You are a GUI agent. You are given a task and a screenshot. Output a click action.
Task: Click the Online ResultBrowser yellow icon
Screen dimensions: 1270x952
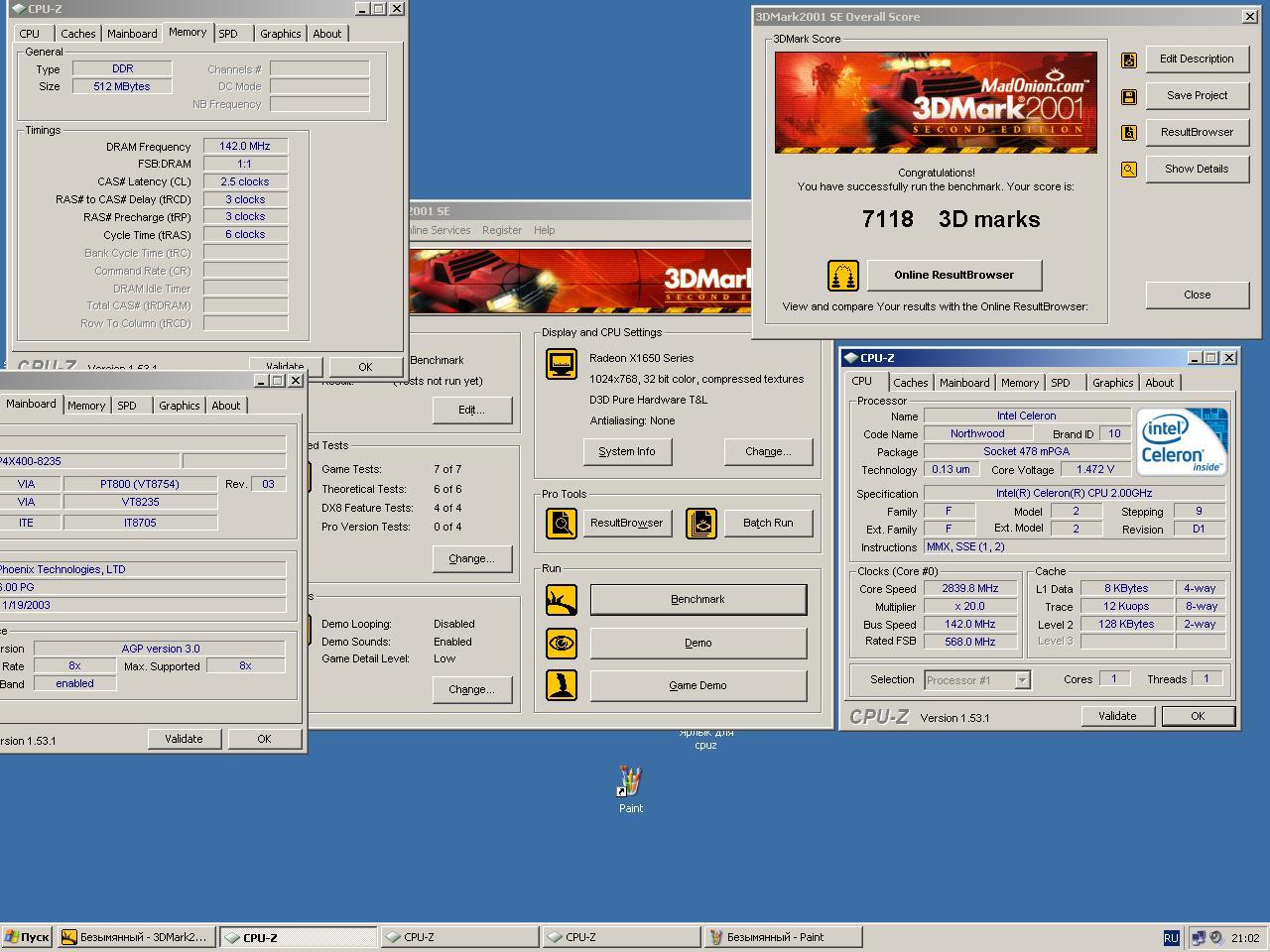pyautogui.click(x=842, y=275)
